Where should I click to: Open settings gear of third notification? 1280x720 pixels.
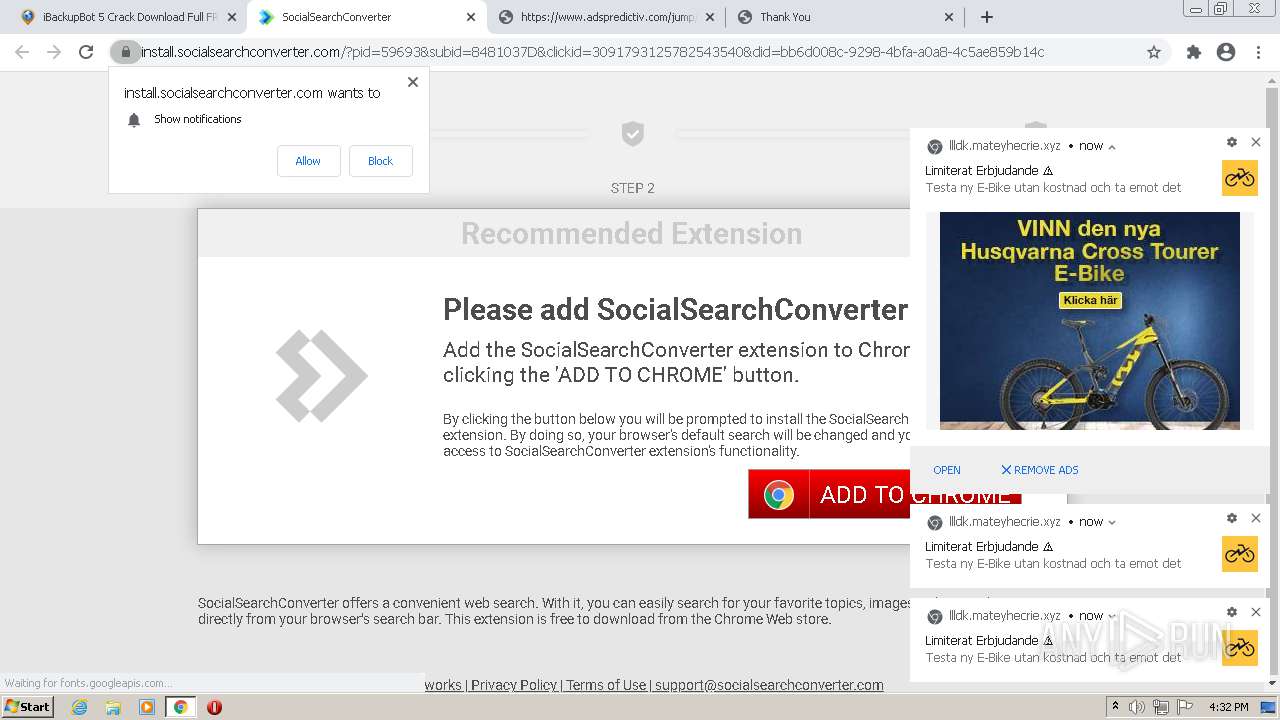pyautogui.click(x=1232, y=612)
